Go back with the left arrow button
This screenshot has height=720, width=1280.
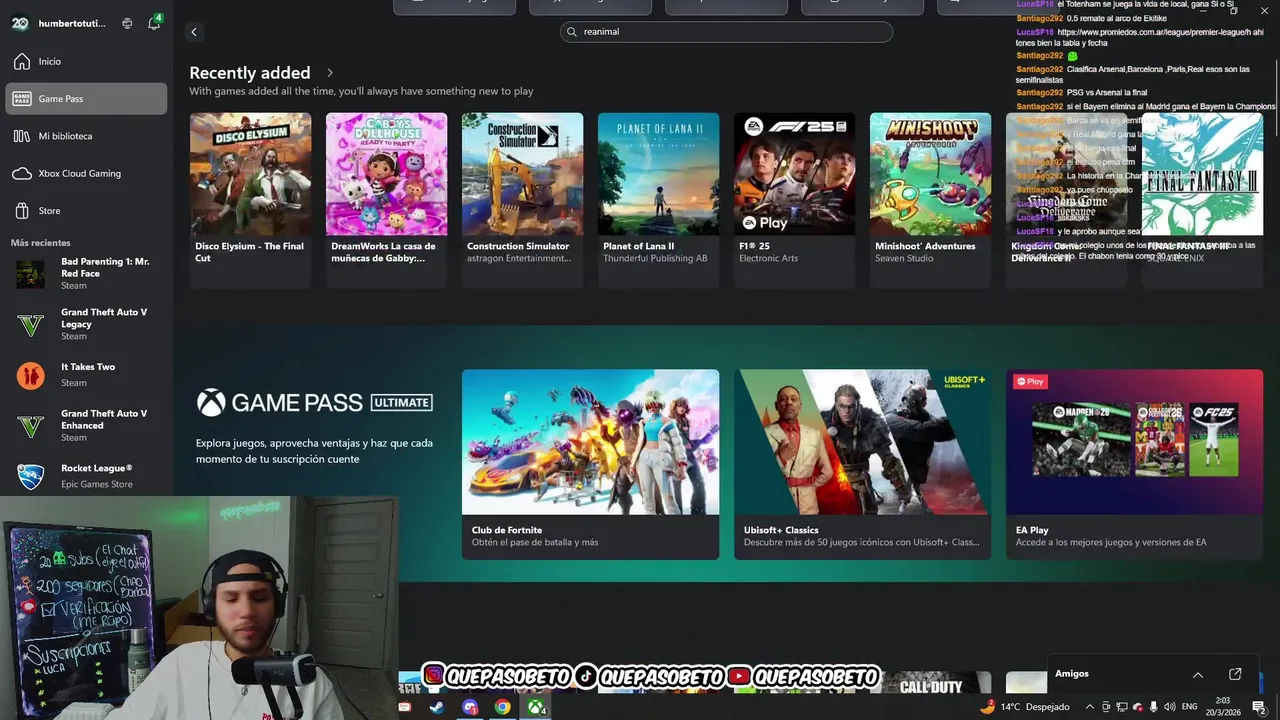tap(194, 32)
